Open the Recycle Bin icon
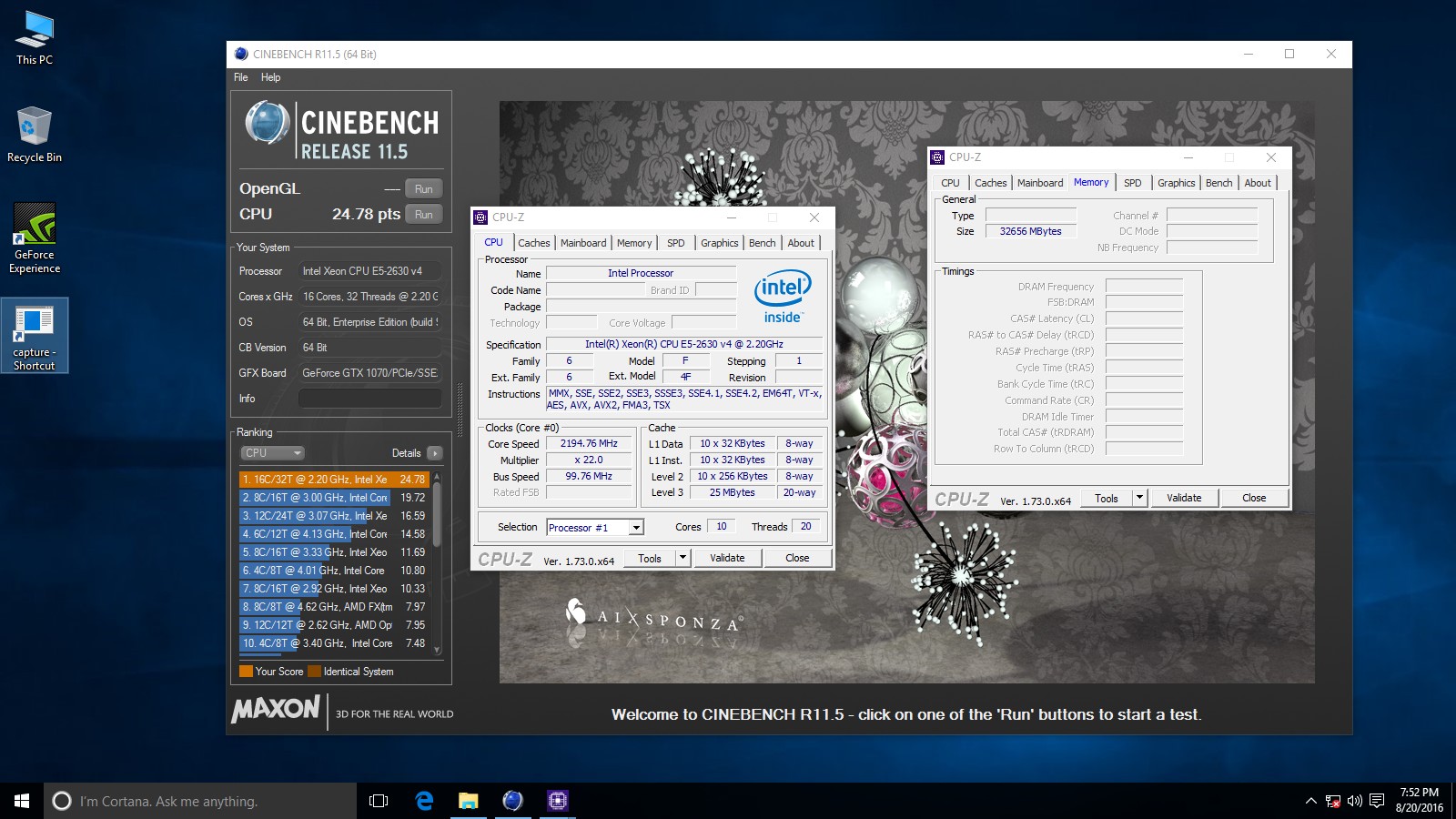This screenshot has height=819, width=1456. [35, 134]
